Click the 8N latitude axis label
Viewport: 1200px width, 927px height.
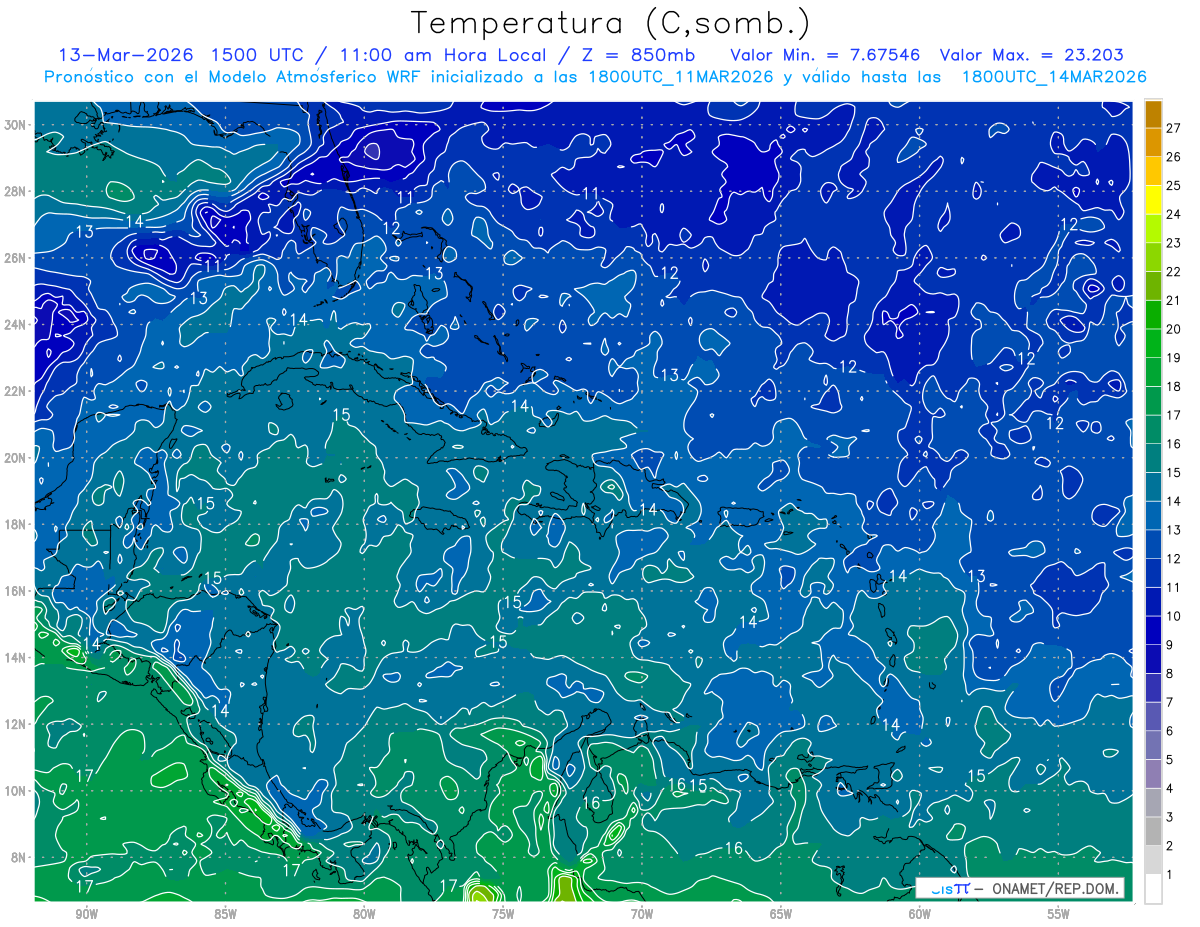[19, 857]
